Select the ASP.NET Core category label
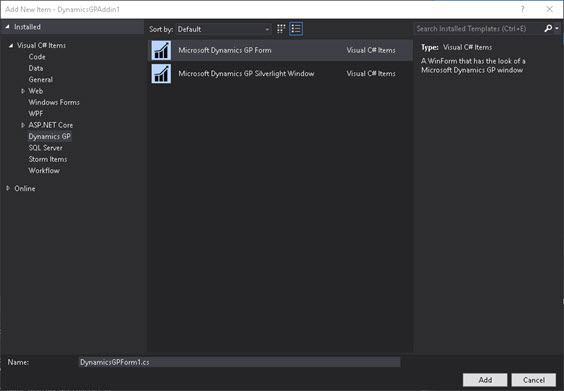 [x=51, y=125]
